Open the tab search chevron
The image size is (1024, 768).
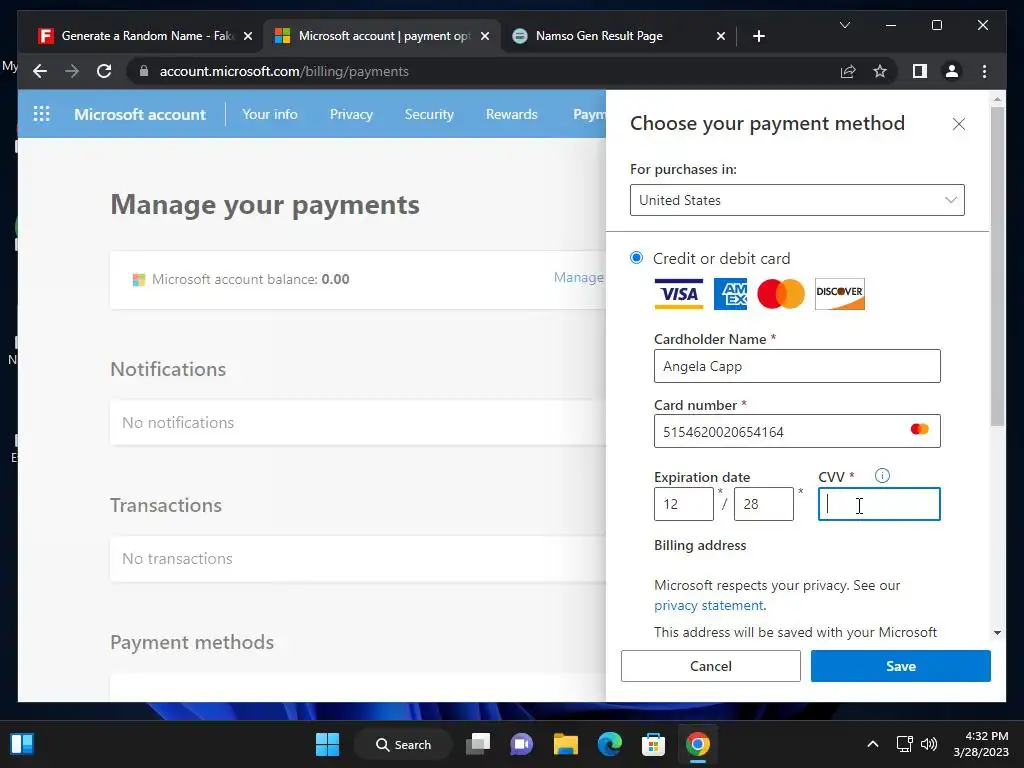[x=844, y=25]
